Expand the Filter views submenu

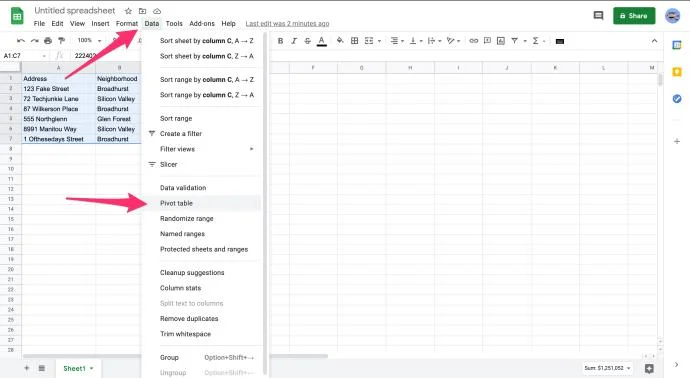[x=202, y=149]
